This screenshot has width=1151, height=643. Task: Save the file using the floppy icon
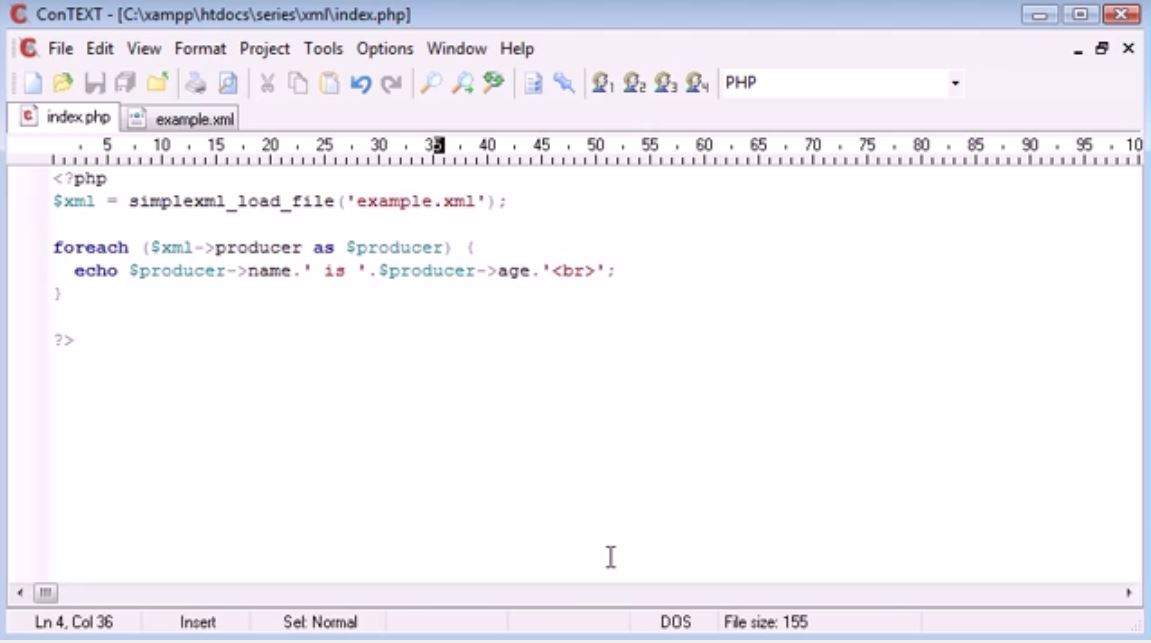95,83
